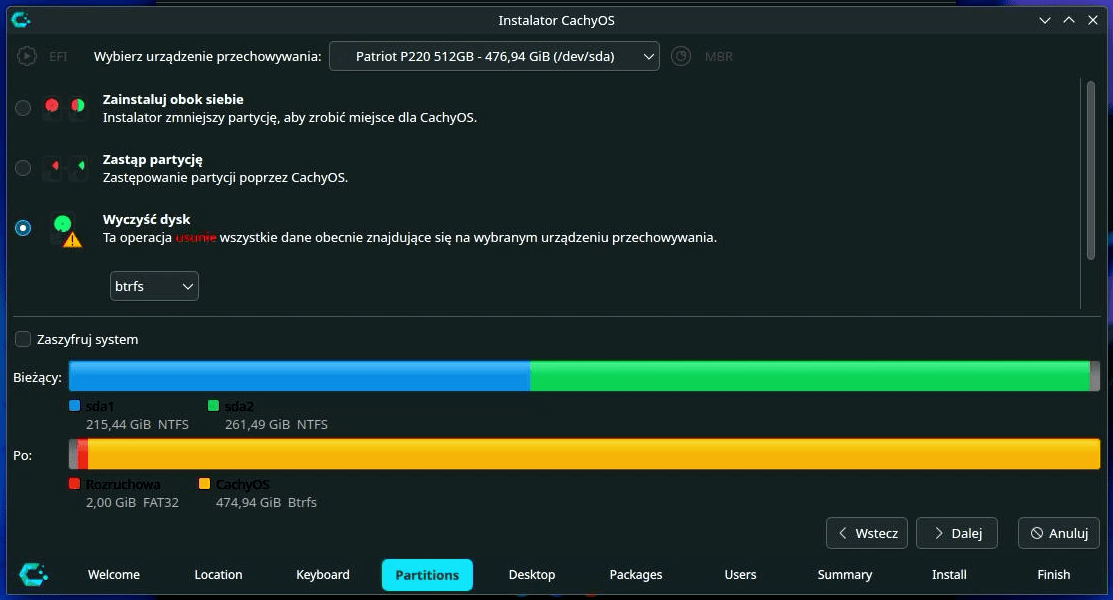Click the red Rozruchowa segment in the Po bar

coord(83,454)
